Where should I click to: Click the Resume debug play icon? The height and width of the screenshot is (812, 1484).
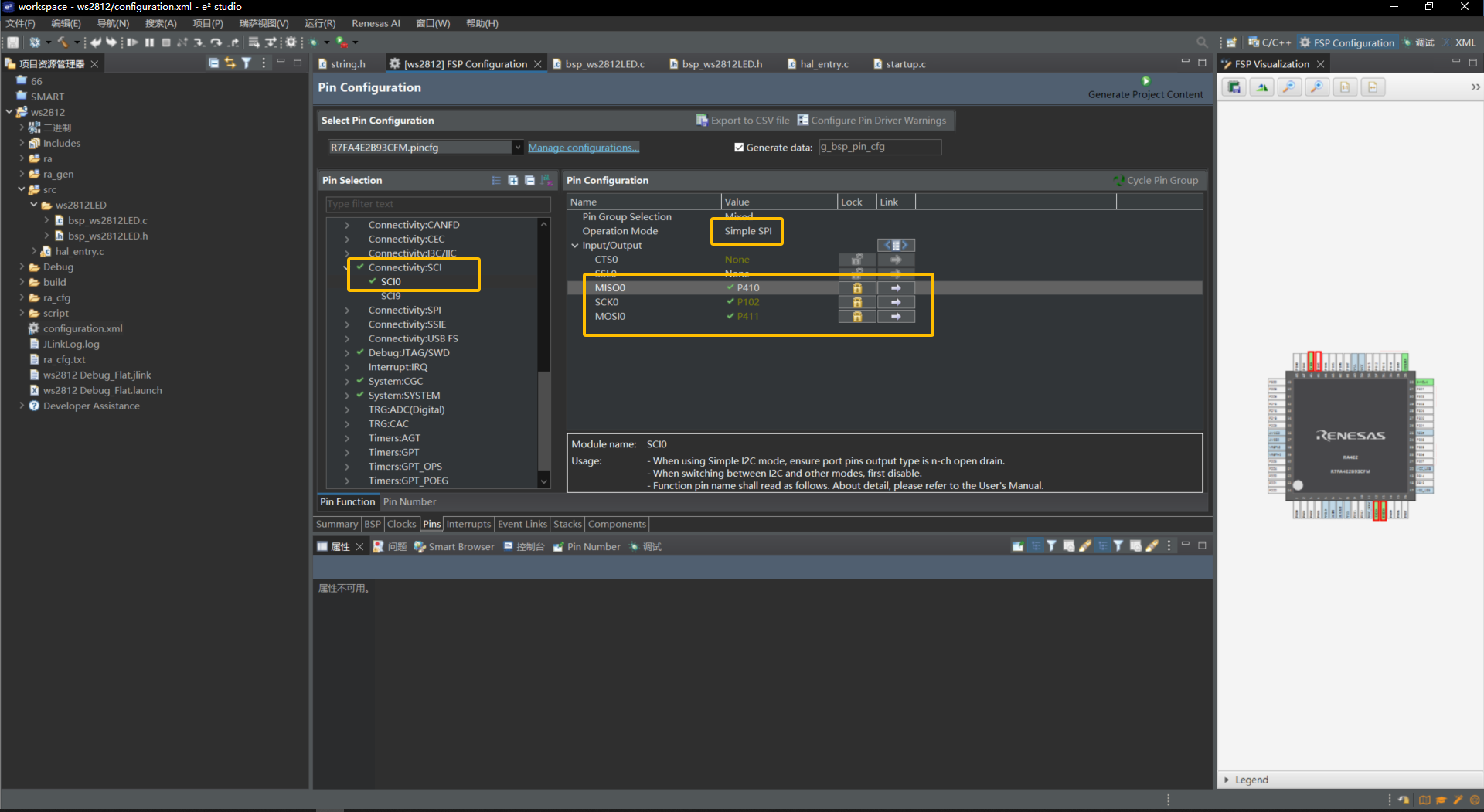click(x=133, y=42)
